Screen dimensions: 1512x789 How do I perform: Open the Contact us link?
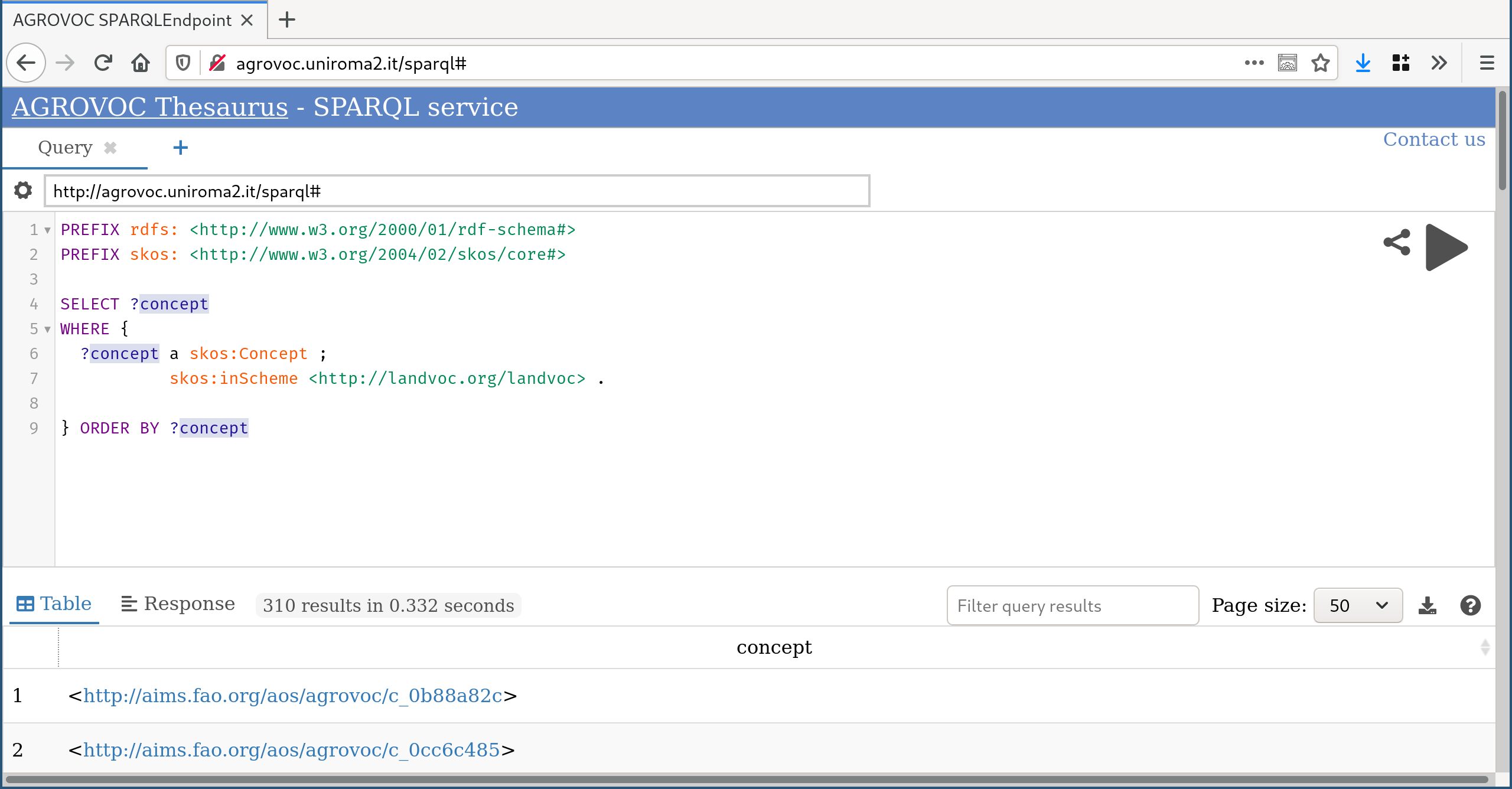click(x=1434, y=139)
